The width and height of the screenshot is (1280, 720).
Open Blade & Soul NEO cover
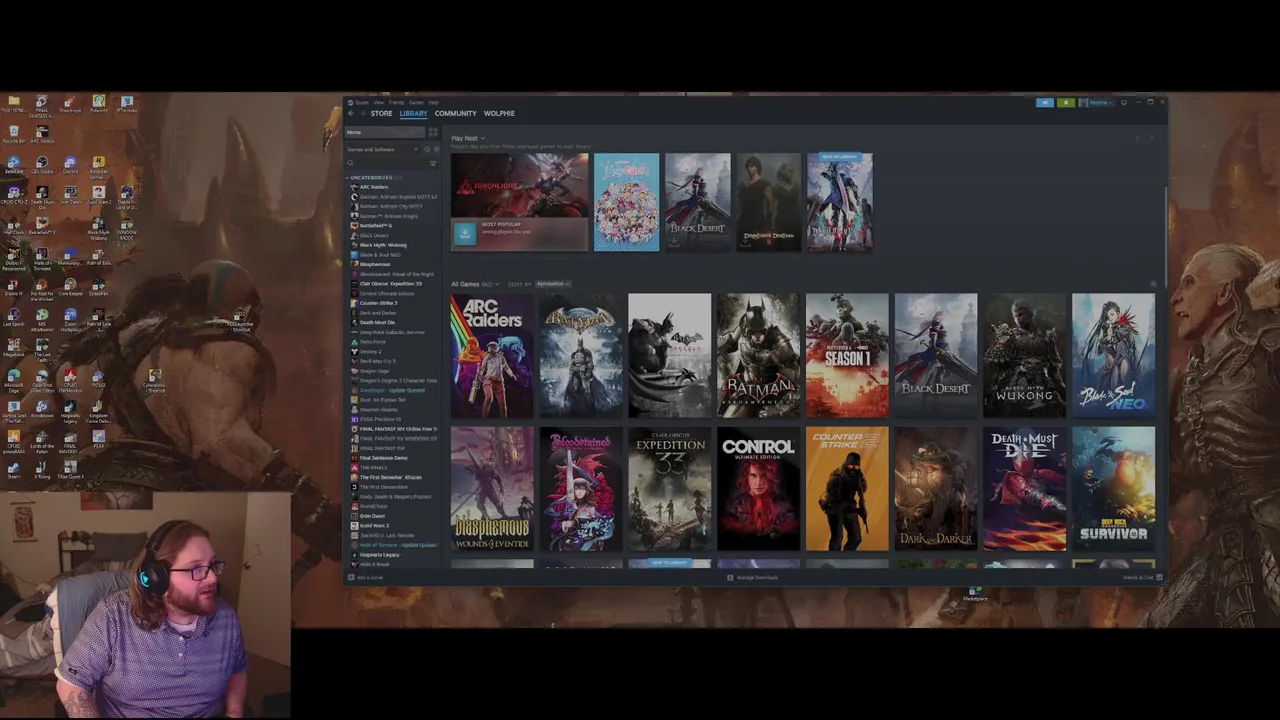pyautogui.click(x=1113, y=355)
